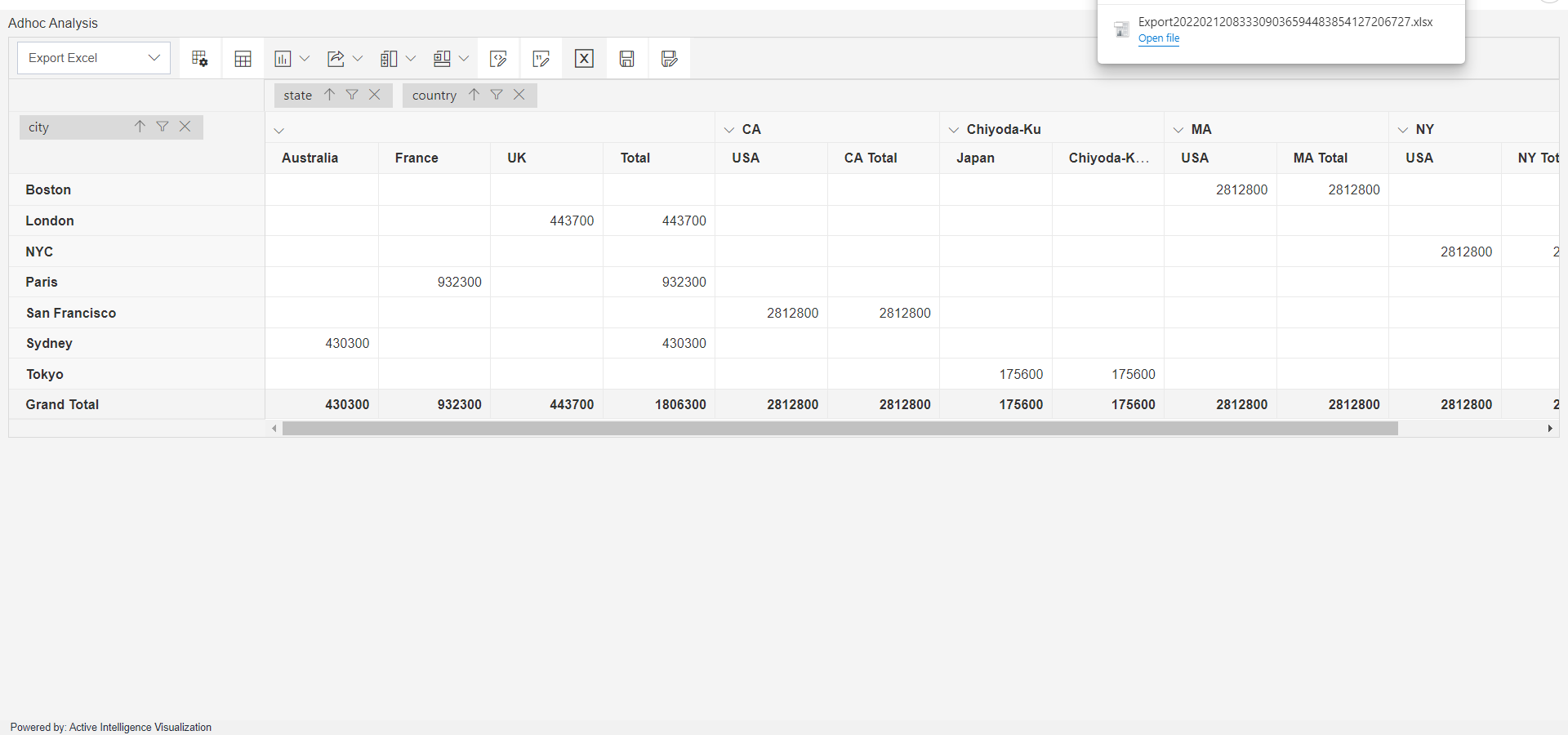Expand the sub-total dropdown arrow
Image resolution: width=1568 pixels, height=735 pixels.
click(411, 58)
